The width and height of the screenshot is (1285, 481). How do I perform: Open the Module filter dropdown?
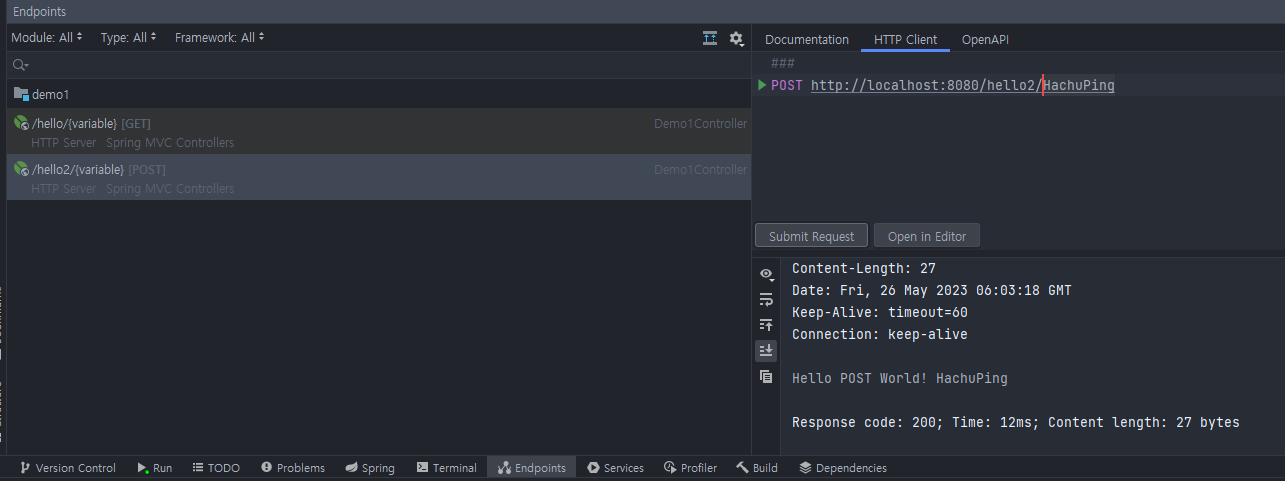[x=47, y=37]
